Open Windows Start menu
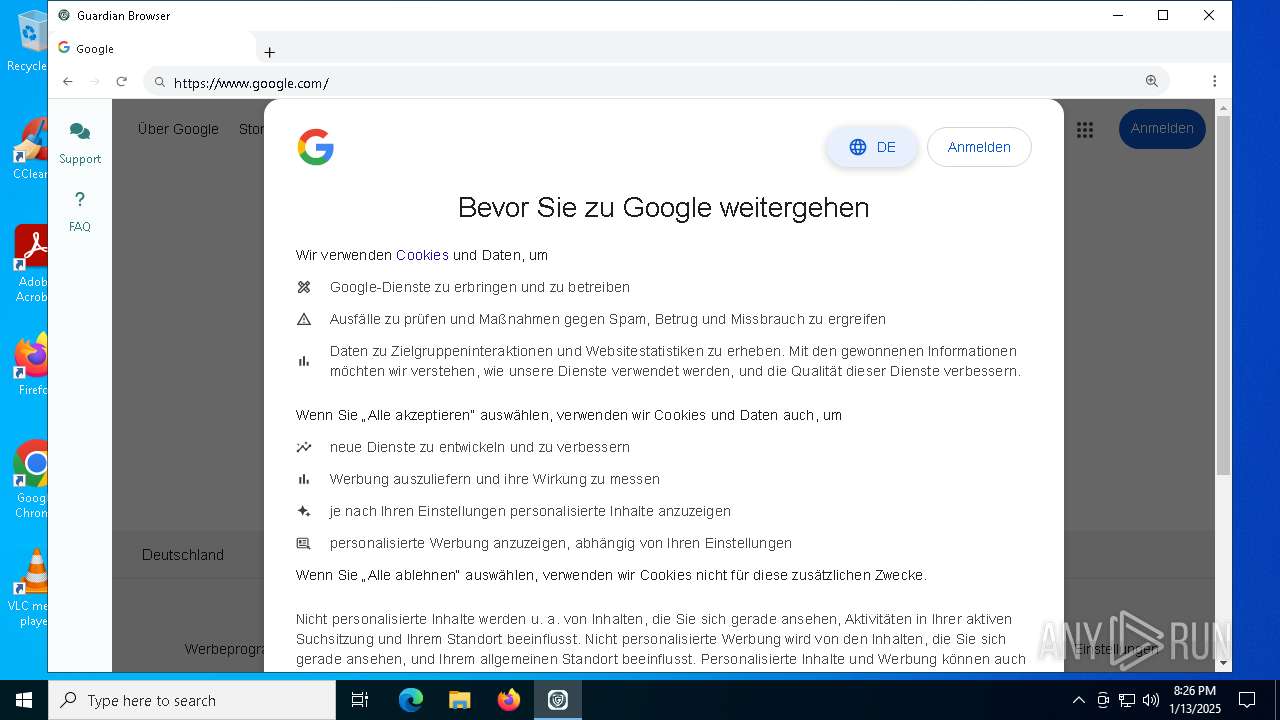 click(24, 700)
